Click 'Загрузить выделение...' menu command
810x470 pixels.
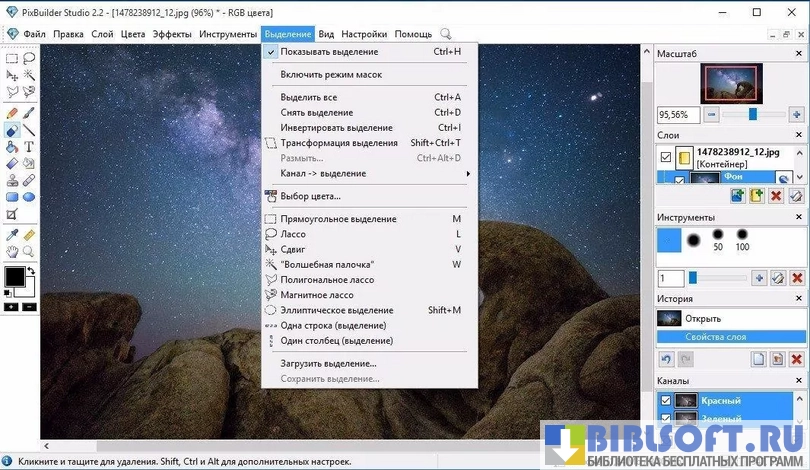tap(328, 364)
